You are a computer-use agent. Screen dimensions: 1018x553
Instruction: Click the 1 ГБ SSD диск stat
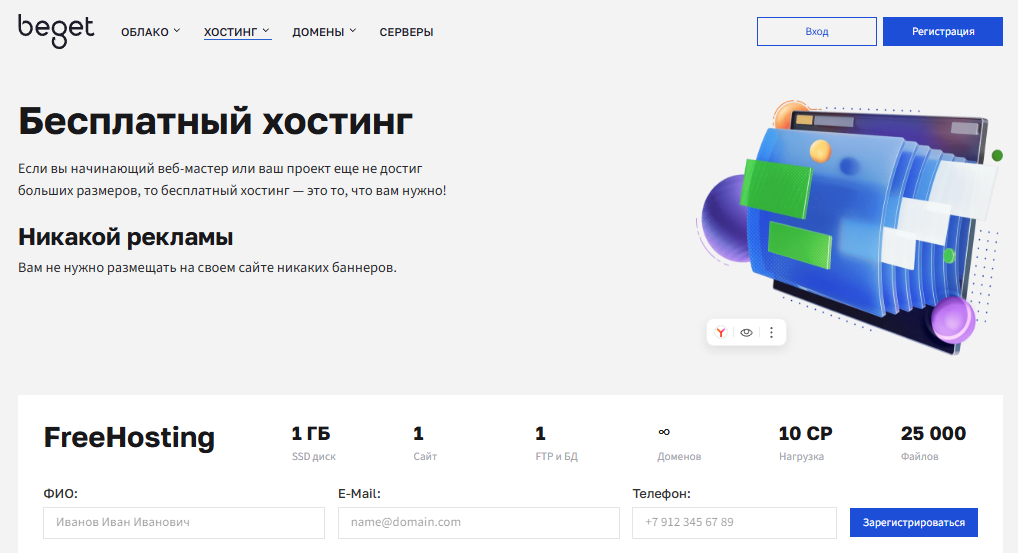312,443
